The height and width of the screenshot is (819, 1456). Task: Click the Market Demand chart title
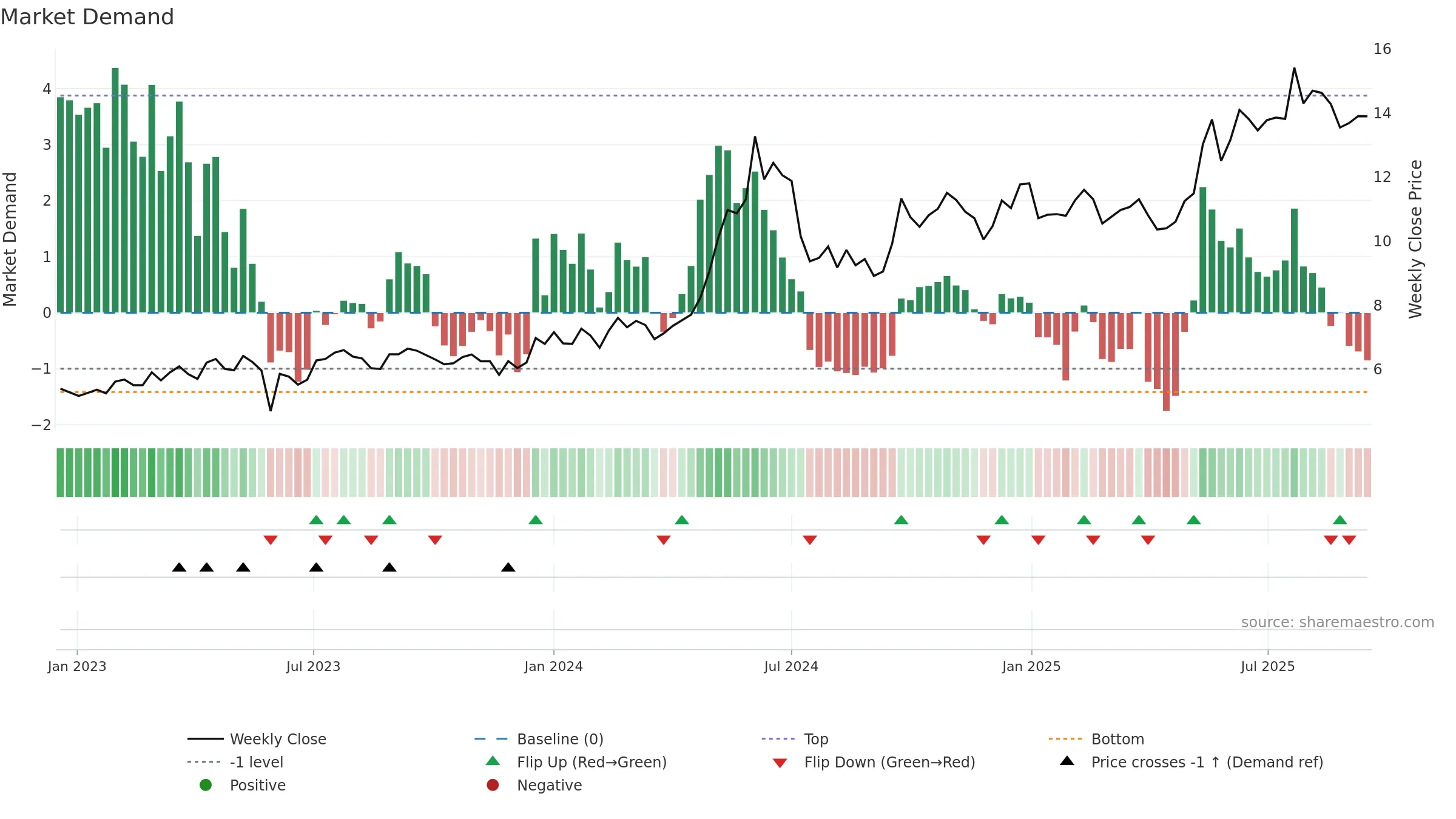click(87, 17)
